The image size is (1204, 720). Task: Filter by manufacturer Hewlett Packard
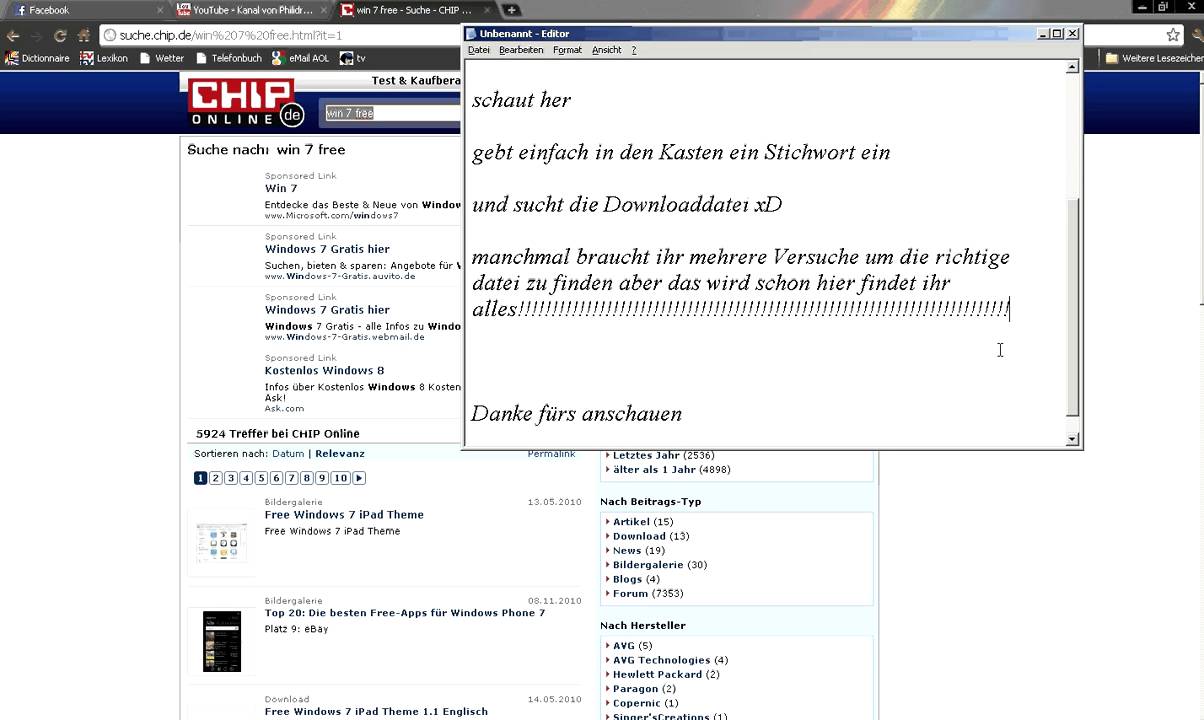click(x=657, y=674)
